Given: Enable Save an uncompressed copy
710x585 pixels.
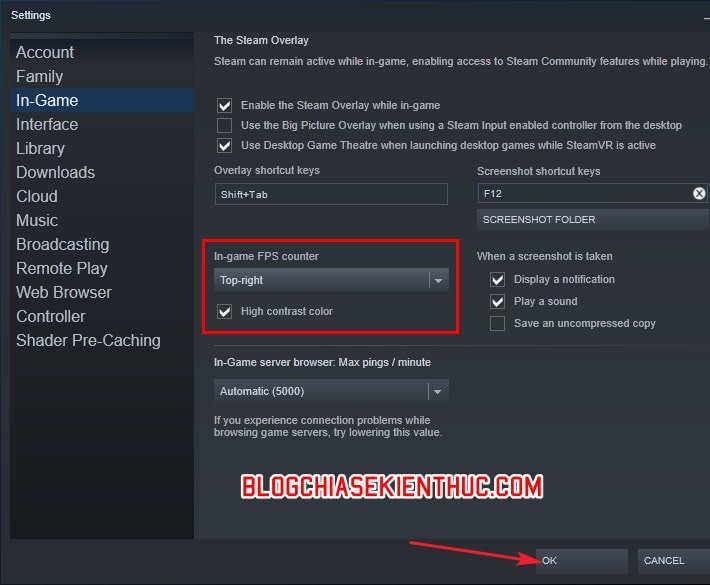Looking at the screenshot, I should [497, 323].
